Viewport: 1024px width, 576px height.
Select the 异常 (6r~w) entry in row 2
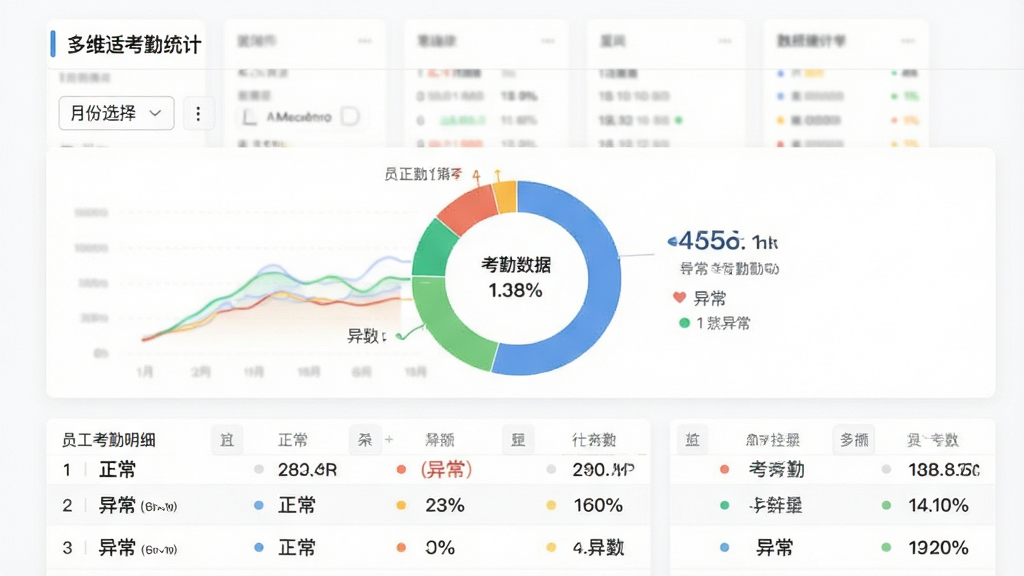click(138, 505)
